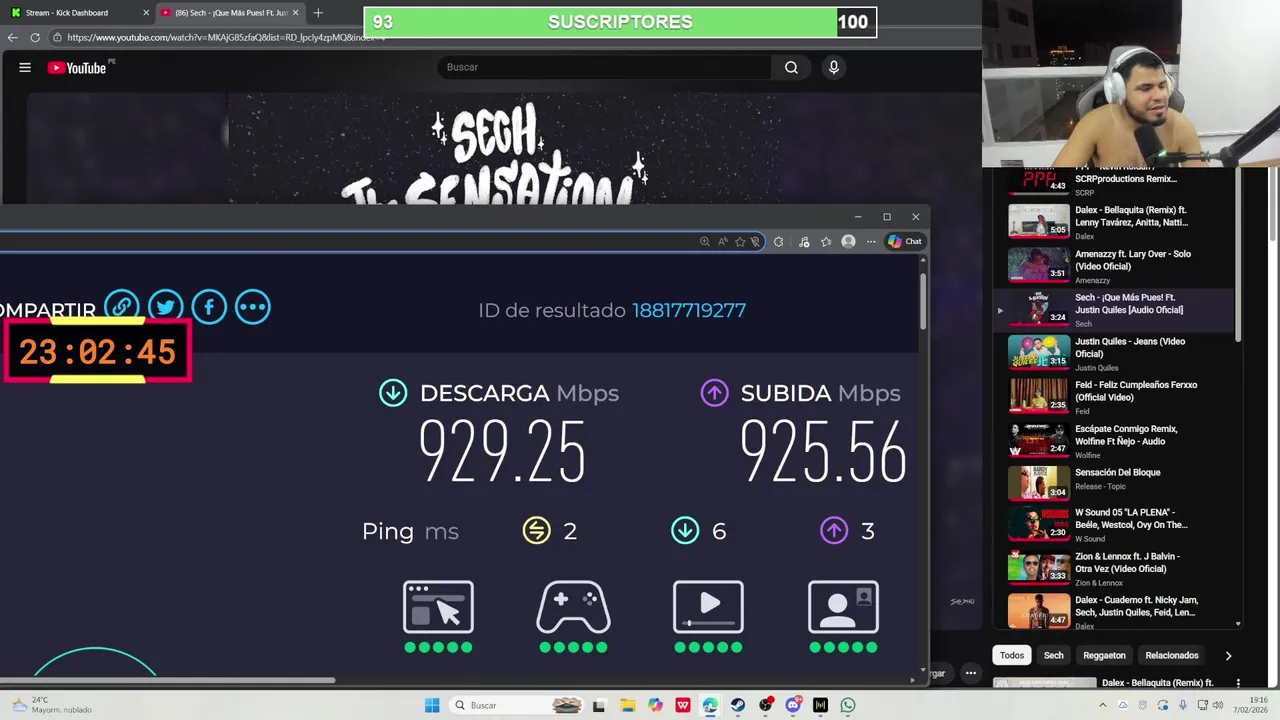
Task: Open more share options ellipsis icon
Action: [x=253, y=306]
